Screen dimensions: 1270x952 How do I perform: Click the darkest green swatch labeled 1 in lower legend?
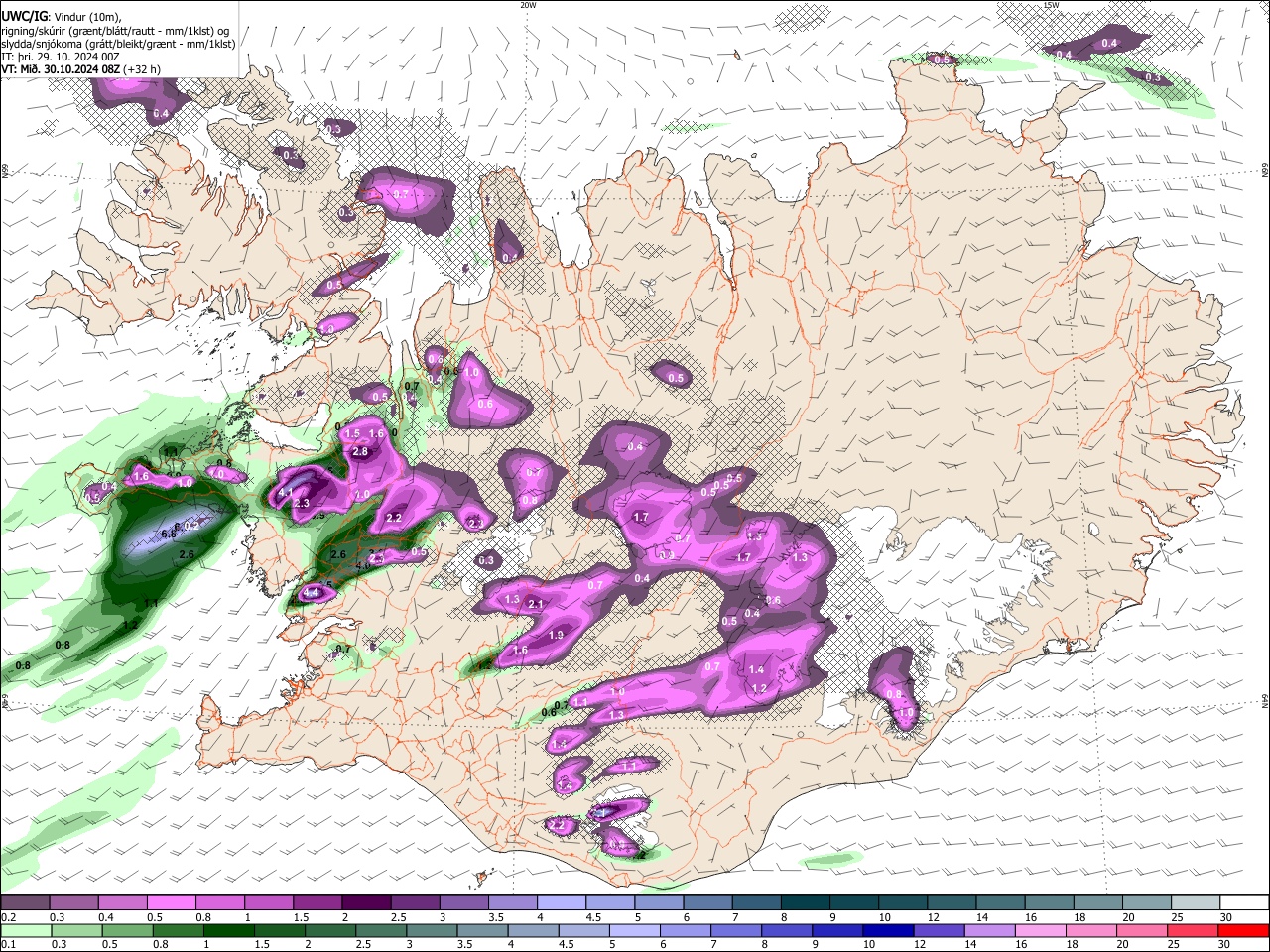point(230,930)
